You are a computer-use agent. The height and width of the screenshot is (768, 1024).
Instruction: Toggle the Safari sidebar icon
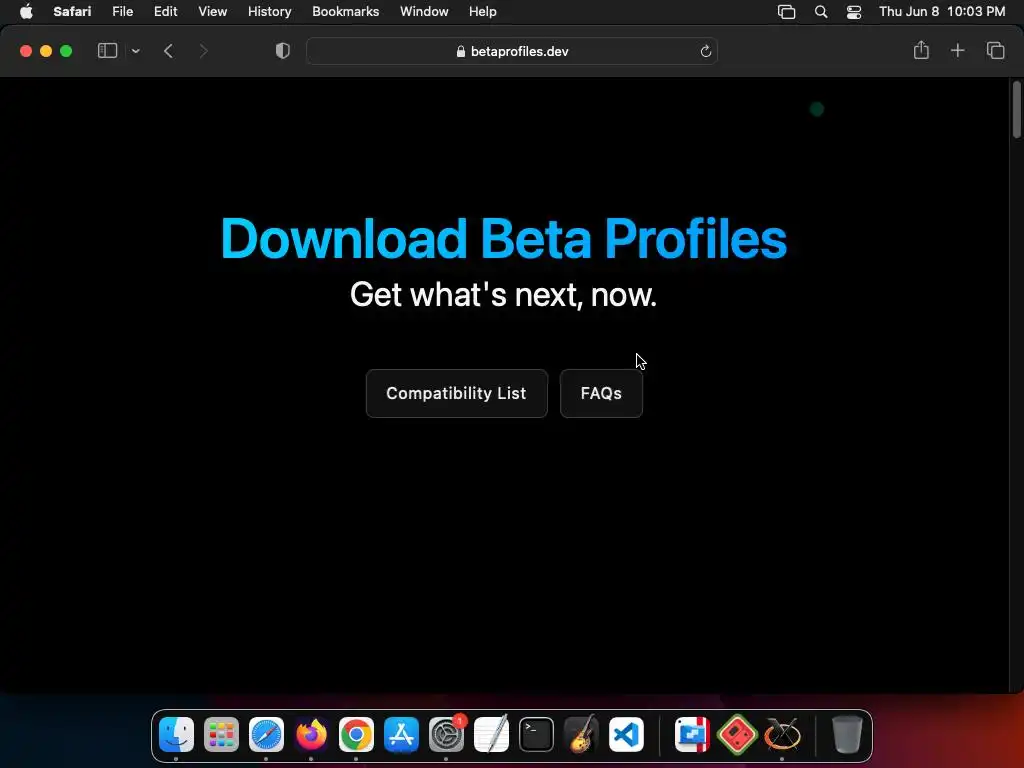(x=107, y=51)
